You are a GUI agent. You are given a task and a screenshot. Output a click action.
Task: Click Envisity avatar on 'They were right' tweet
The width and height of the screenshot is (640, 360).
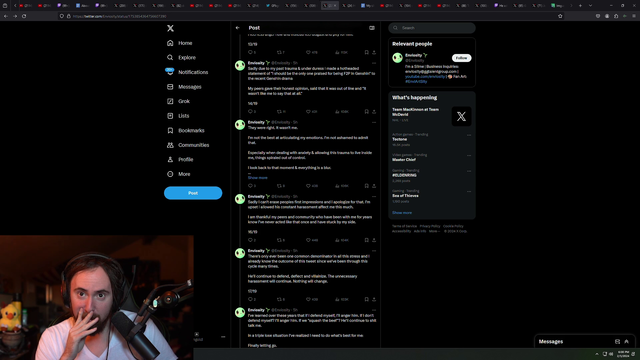coord(240,124)
